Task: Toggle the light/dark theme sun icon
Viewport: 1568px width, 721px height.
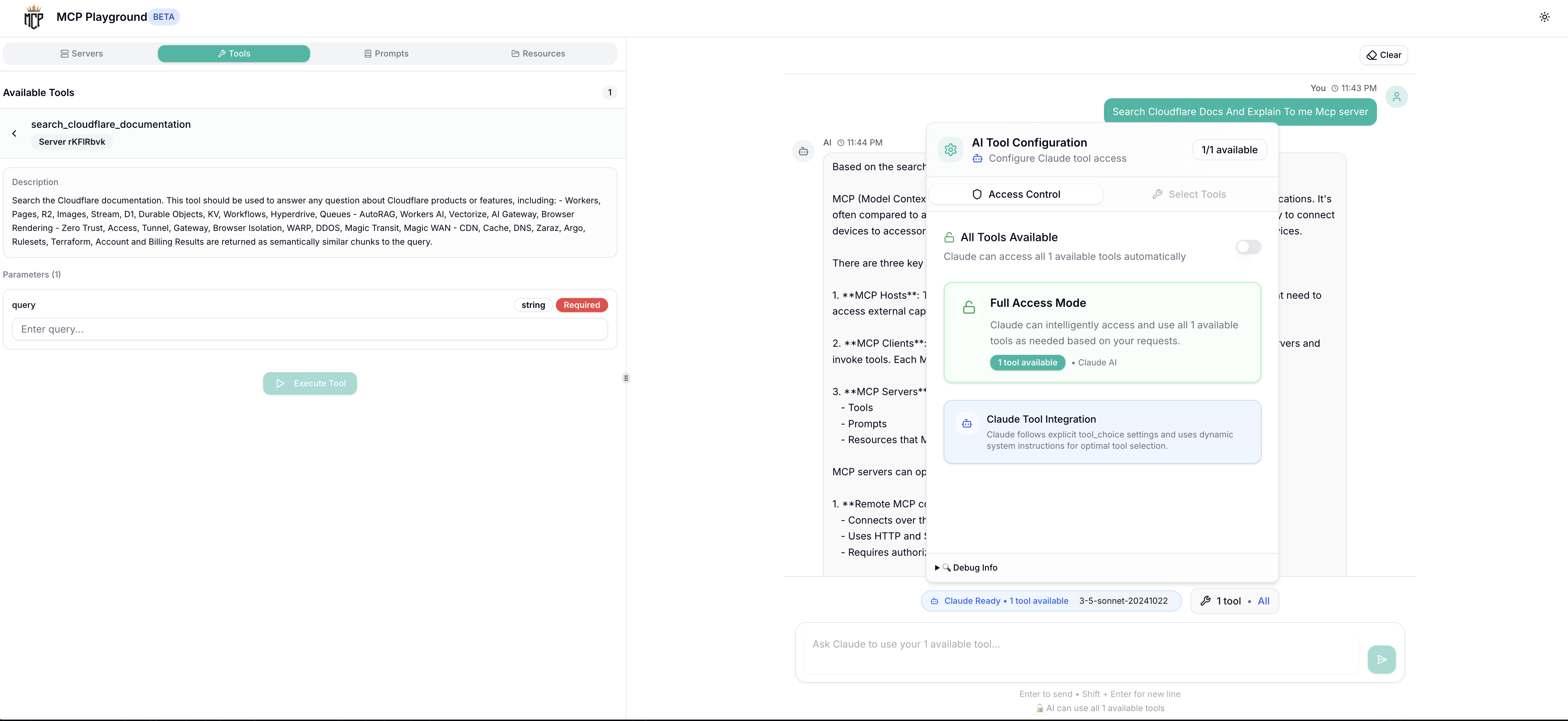Action: pyautogui.click(x=1544, y=17)
